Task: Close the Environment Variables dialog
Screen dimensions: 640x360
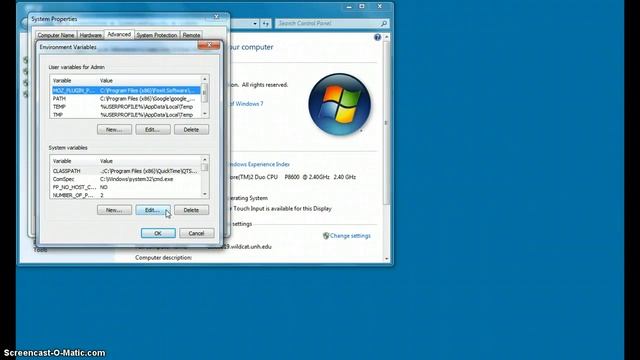Action: [x=209, y=45]
